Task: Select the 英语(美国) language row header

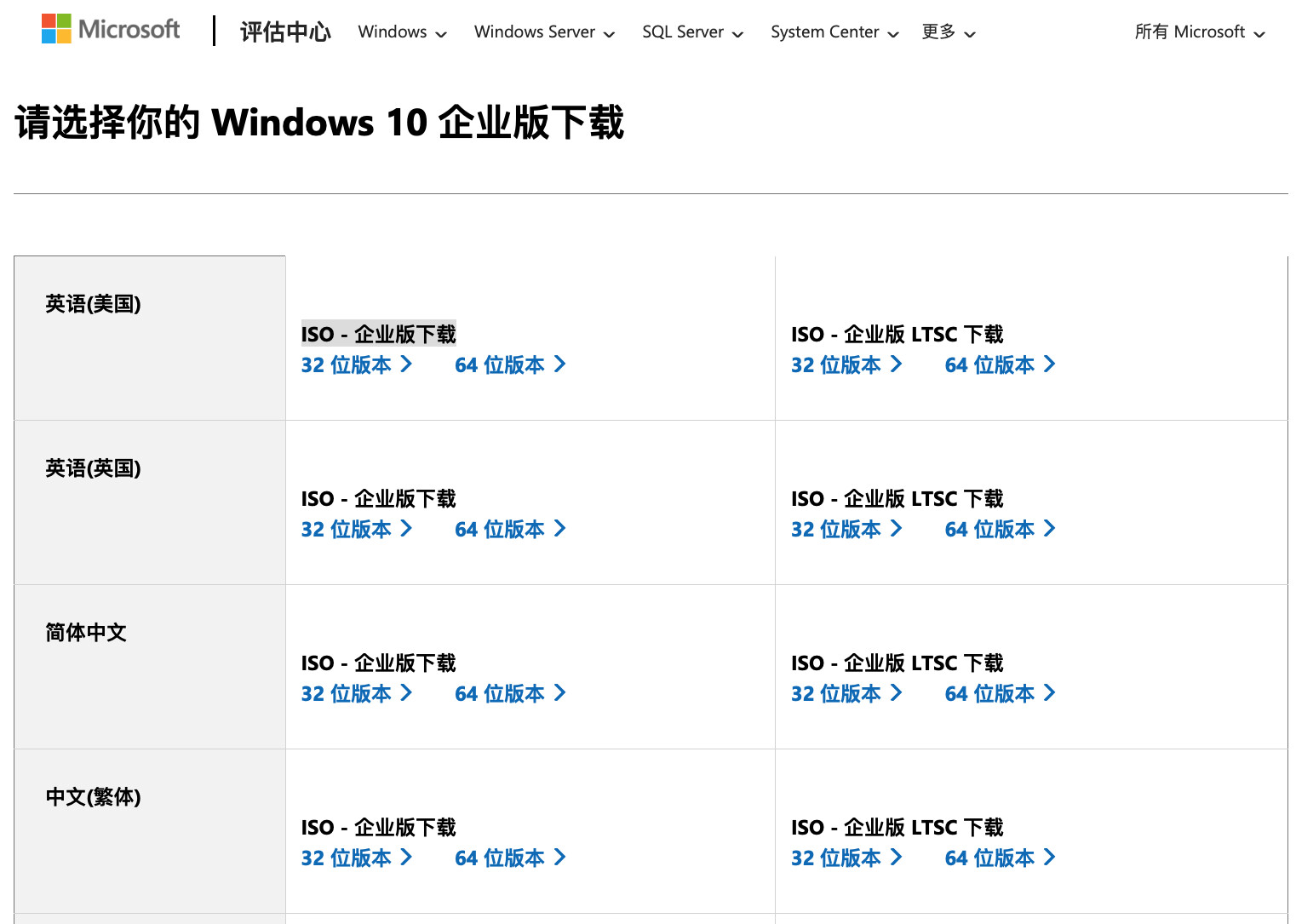Action: point(150,338)
